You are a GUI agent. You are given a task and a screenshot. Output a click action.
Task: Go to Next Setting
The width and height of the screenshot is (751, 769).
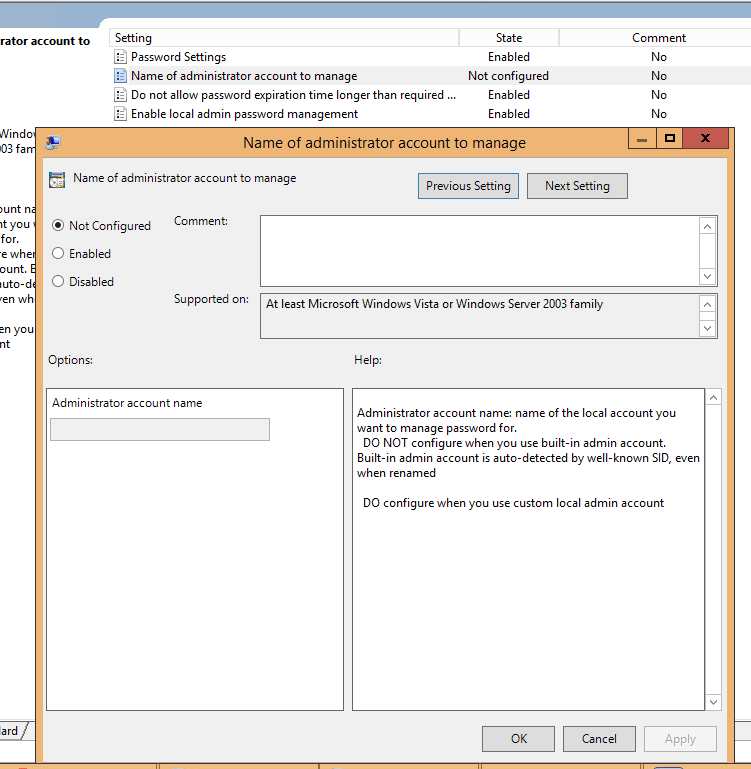click(577, 186)
